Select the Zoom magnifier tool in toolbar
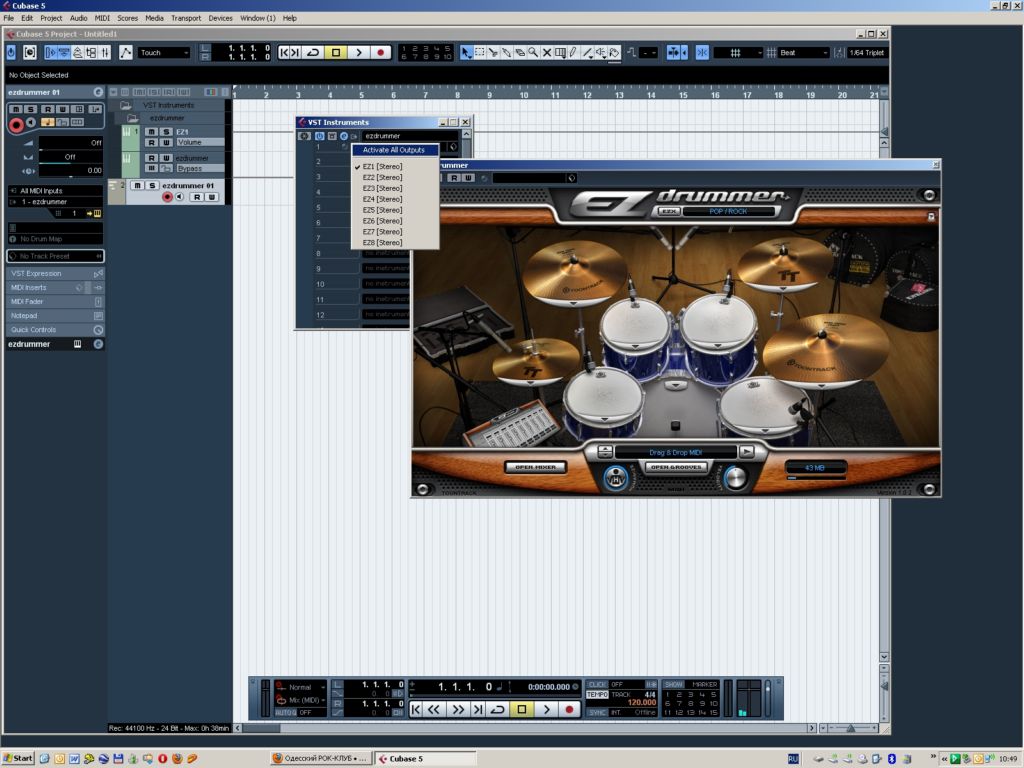This screenshot has height=768, width=1024. tap(533, 52)
